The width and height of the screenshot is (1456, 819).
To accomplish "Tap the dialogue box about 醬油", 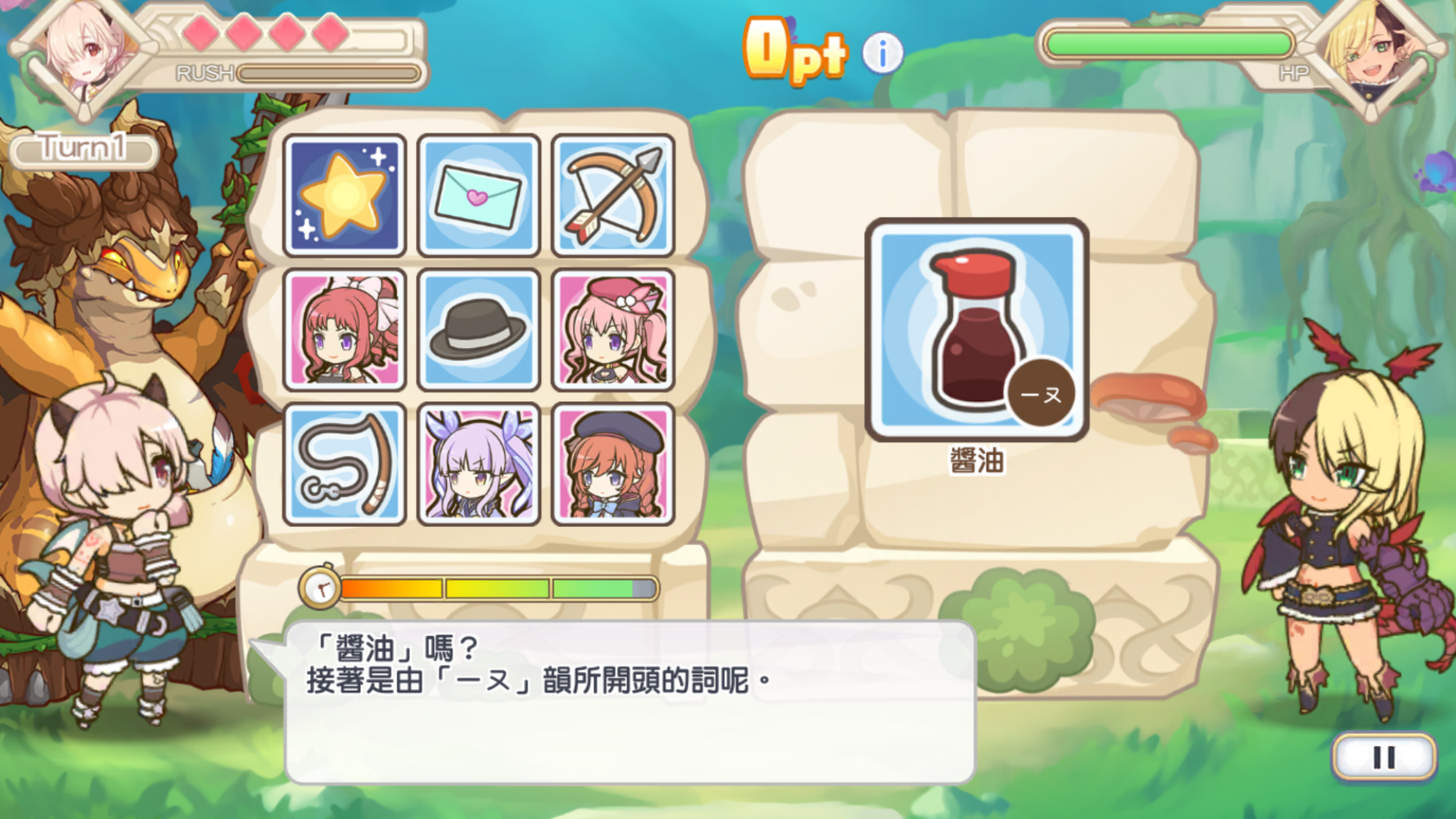I will click(x=629, y=702).
